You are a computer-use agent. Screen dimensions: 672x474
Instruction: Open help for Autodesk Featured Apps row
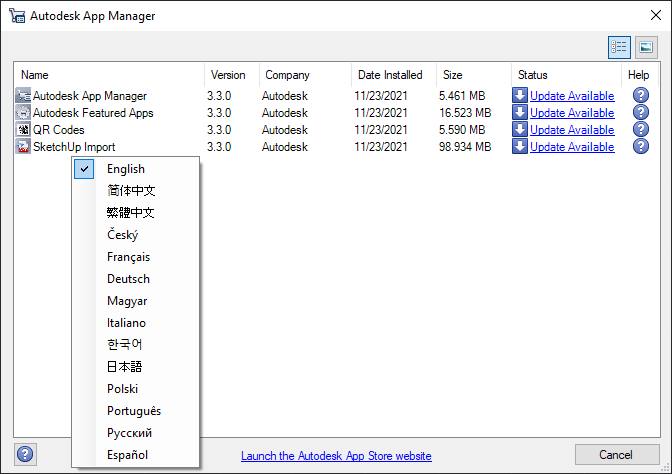coord(641,113)
